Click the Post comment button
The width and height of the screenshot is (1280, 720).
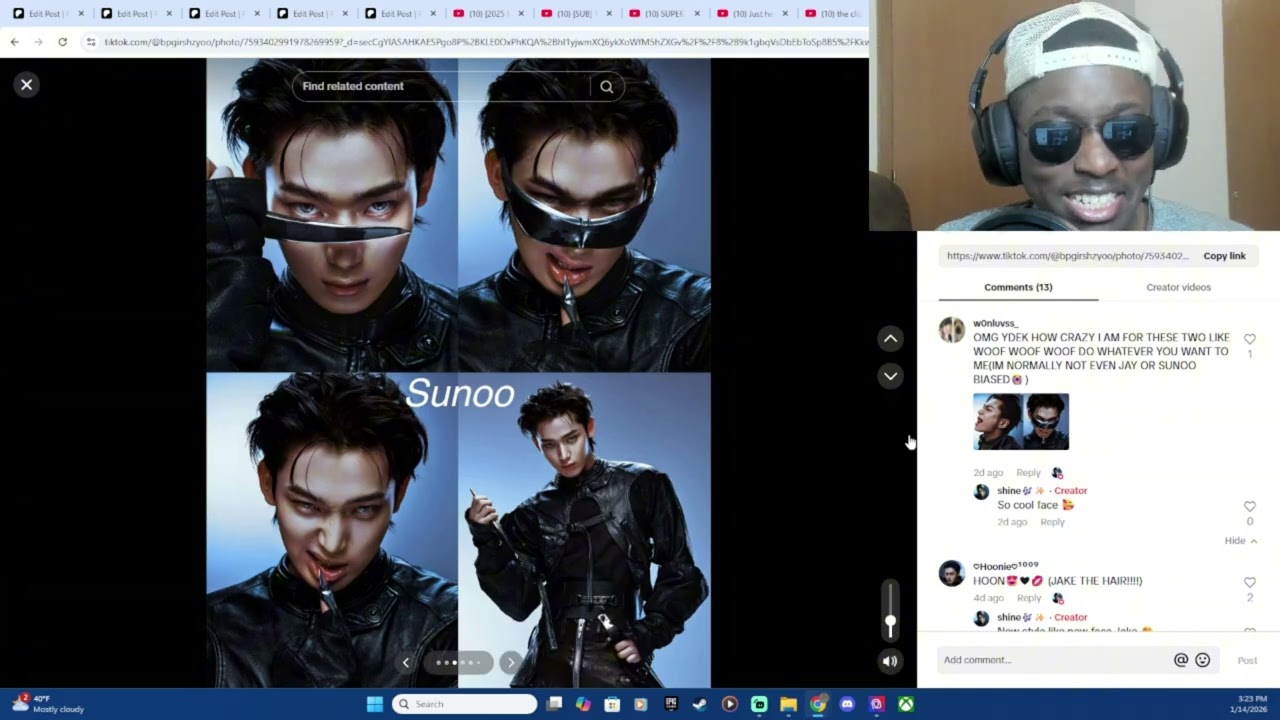click(1247, 660)
